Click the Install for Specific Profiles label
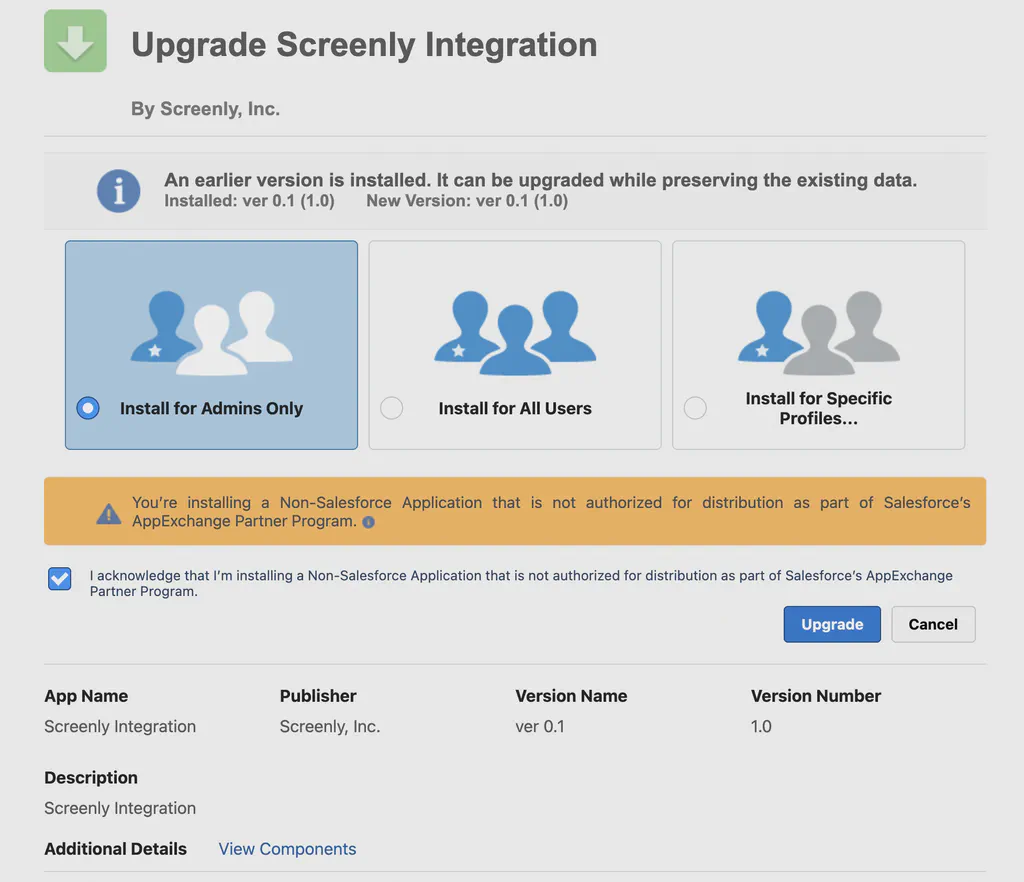 [x=818, y=408]
